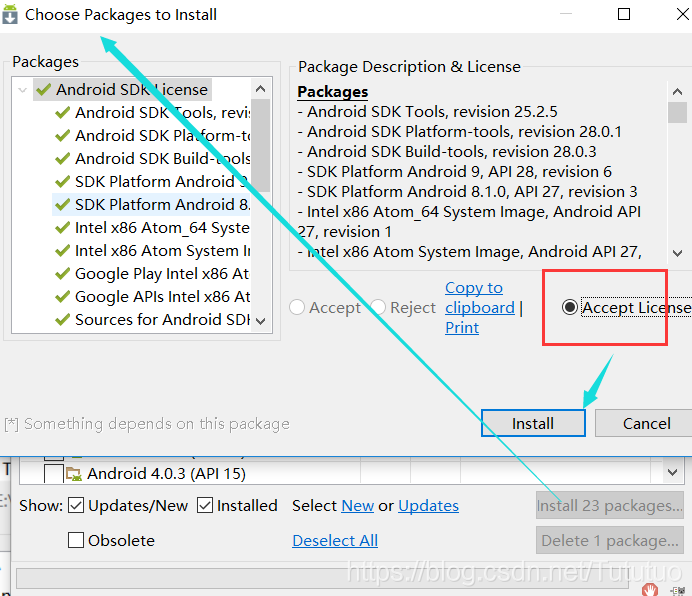The image size is (692, 596).
Task: Click the Cancel button
Action: [x=646, y=423]
